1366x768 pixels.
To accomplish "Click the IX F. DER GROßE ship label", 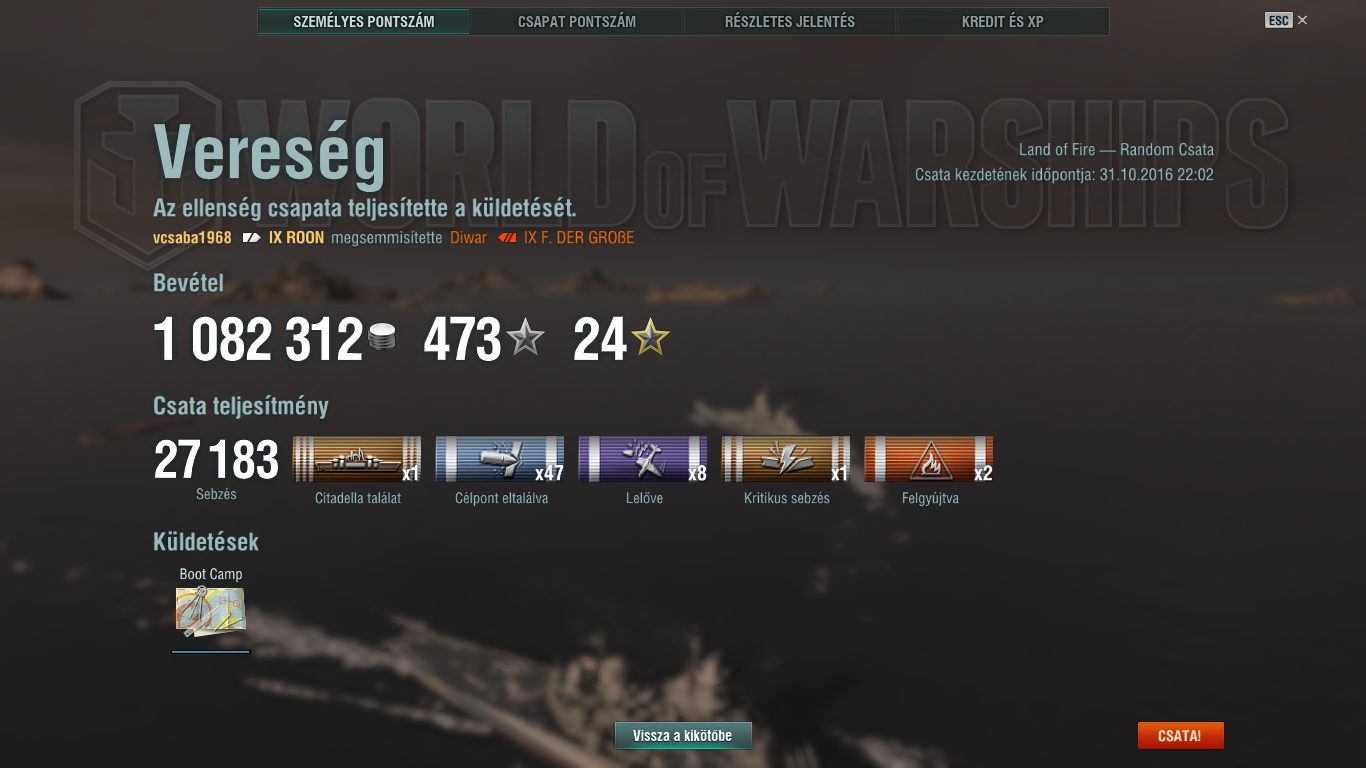I will 579,238.
